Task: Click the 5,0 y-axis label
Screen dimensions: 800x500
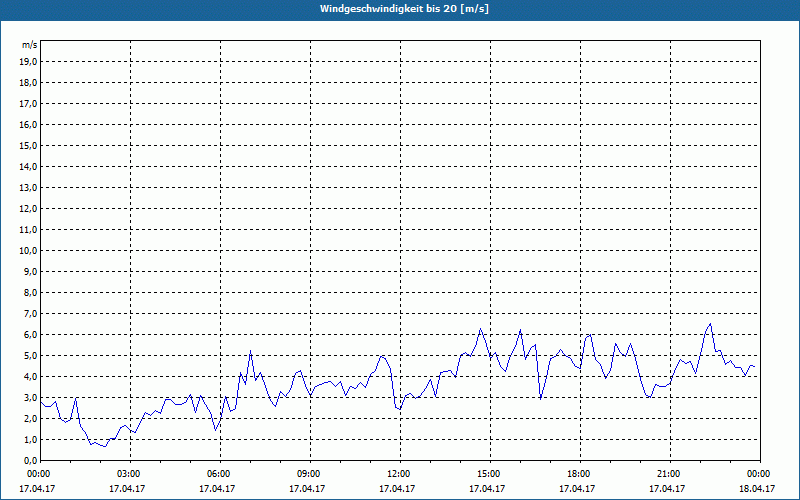Action: (x=31, y=356)
